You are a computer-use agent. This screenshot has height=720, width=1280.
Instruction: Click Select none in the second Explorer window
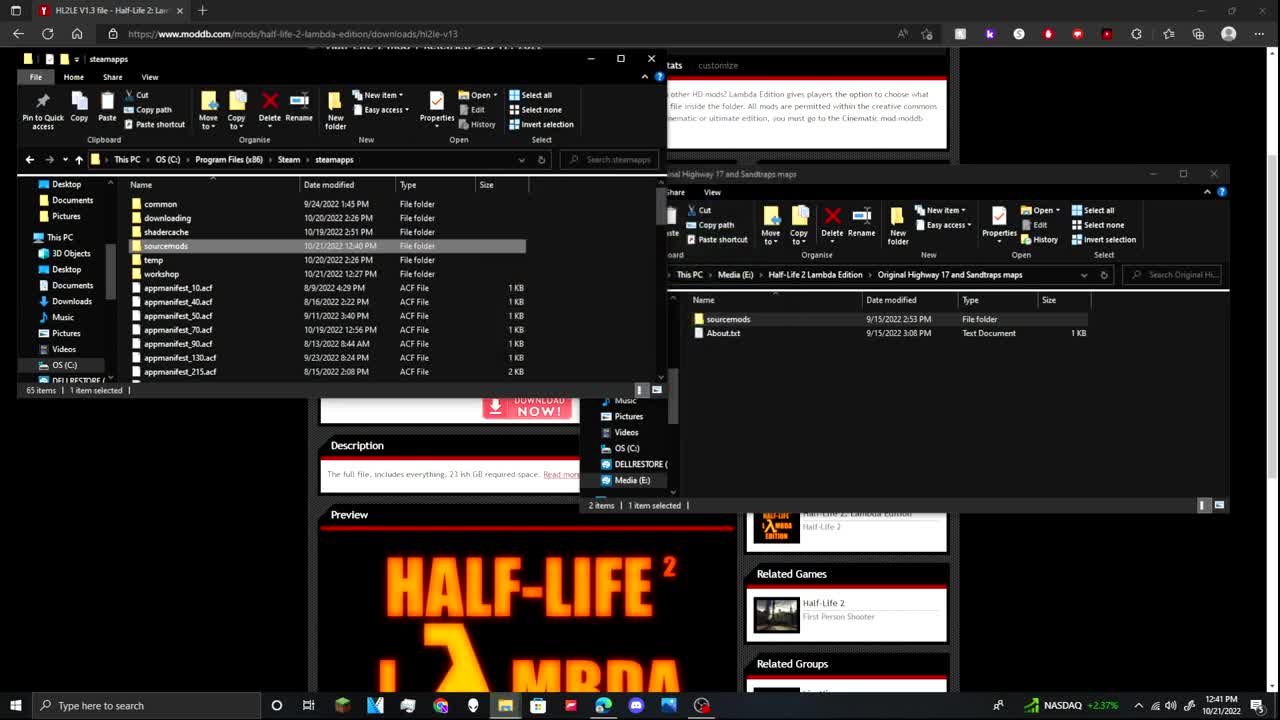(1101, 225)
